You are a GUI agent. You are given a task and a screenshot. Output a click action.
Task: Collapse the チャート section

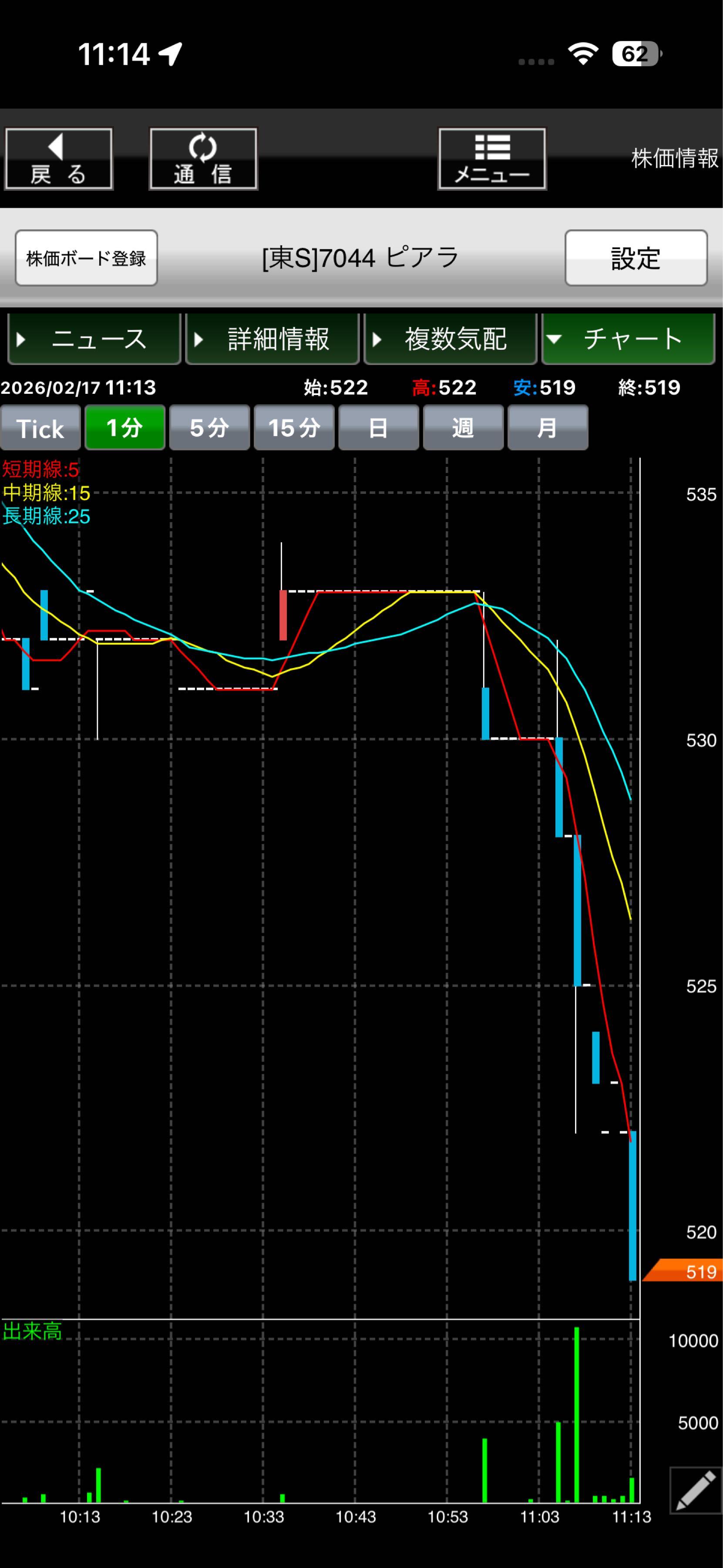[628, 339]
